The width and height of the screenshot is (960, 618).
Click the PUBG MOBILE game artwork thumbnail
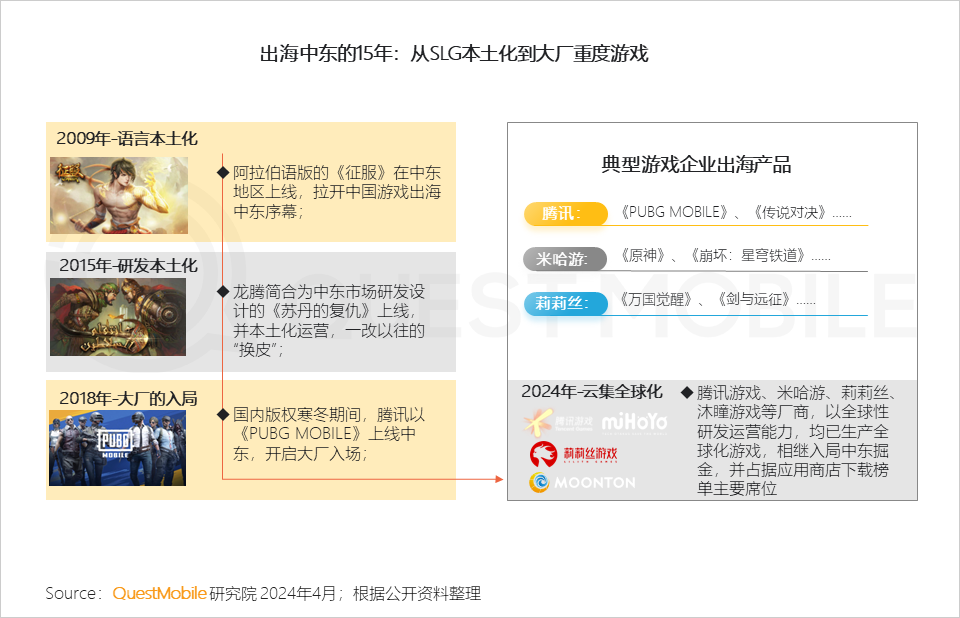[118, 447]
